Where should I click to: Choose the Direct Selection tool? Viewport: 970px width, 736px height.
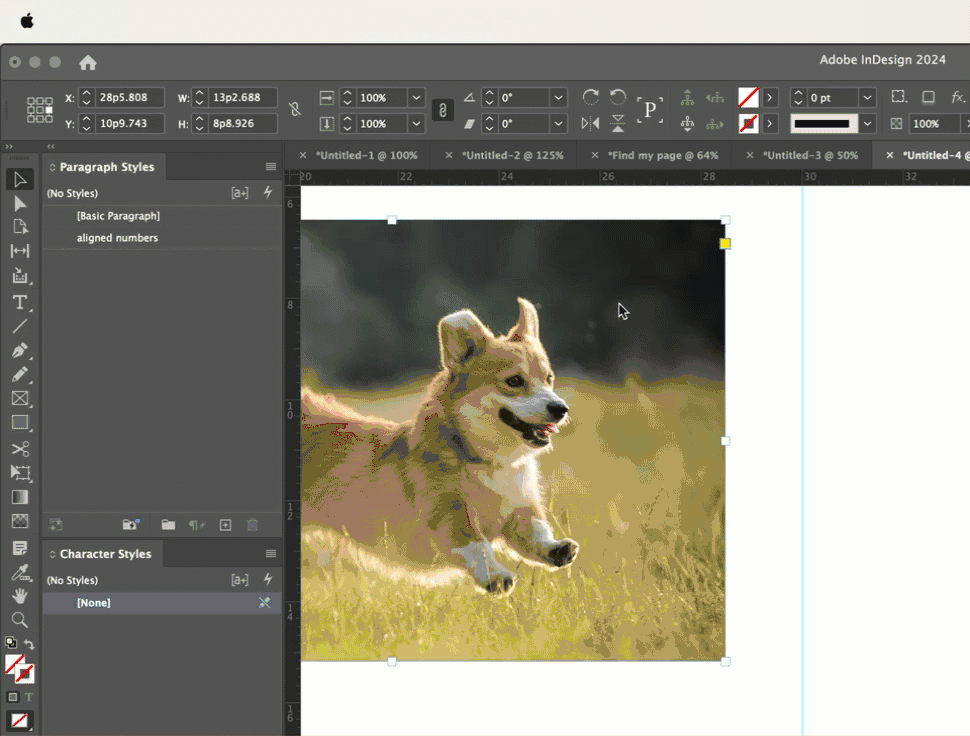20,203
